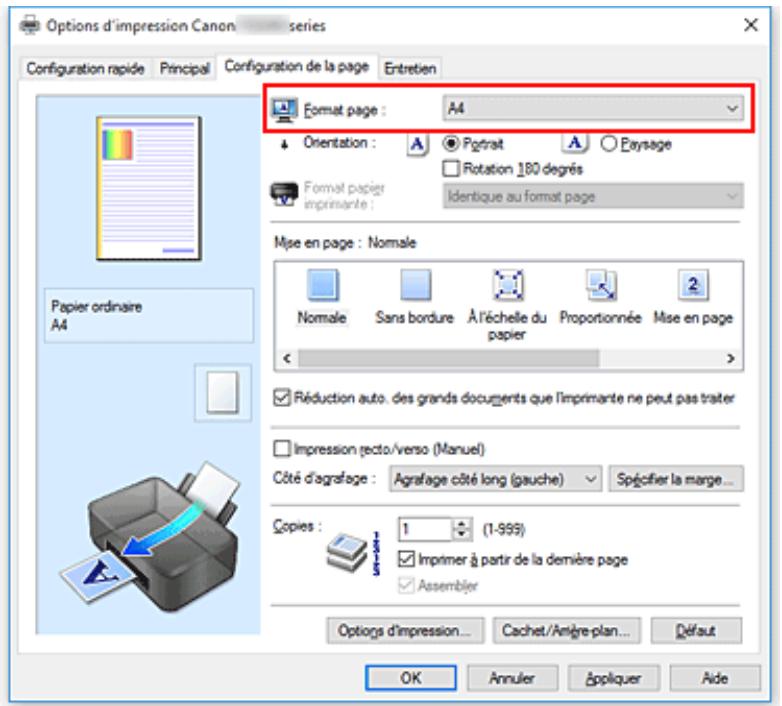This screenshot has height=706, width=782.
Task: Select the À l'échelle du papier icon
Action: 508,285
